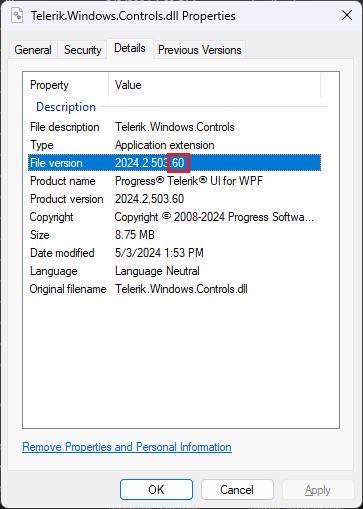The width and height of the screenshot is (363, 509).
Task: Click the 5/3/2024 1:53 PM value
Action: [159, 253]
